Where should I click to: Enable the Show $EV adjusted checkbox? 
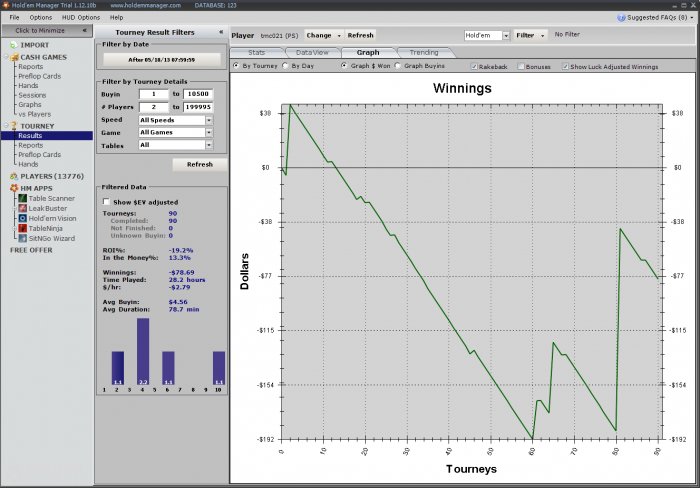point(107,201)
